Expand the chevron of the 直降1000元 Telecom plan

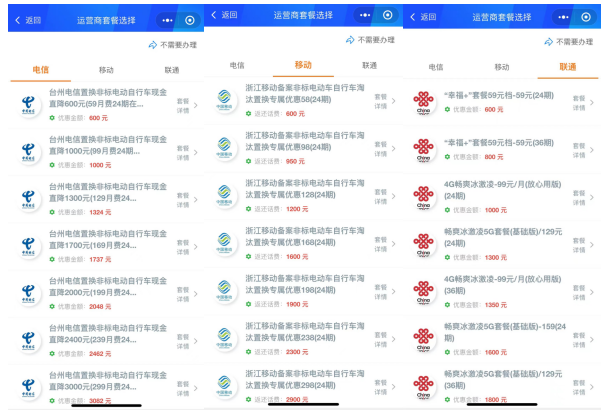pos(196,152)
